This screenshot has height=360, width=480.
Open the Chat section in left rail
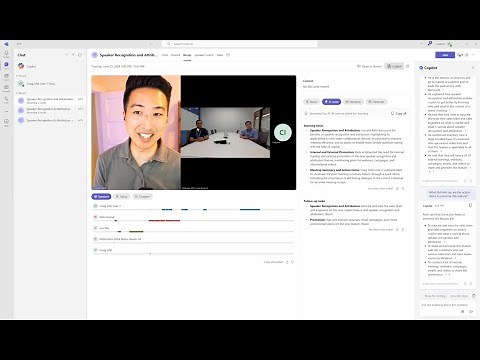(x=6, y=65)
